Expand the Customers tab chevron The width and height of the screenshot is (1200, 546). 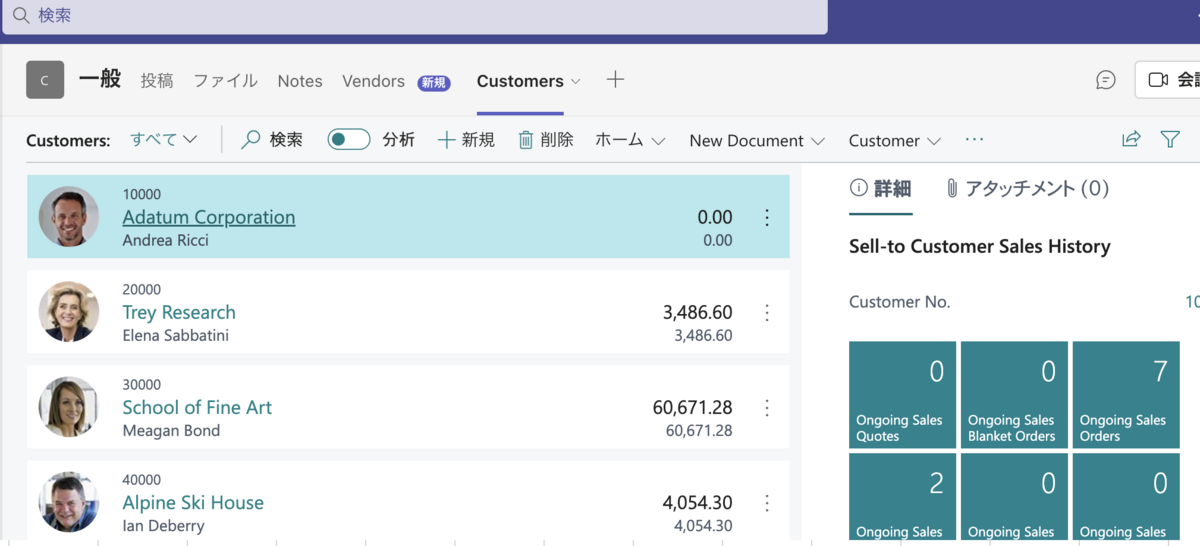(575, 82)
